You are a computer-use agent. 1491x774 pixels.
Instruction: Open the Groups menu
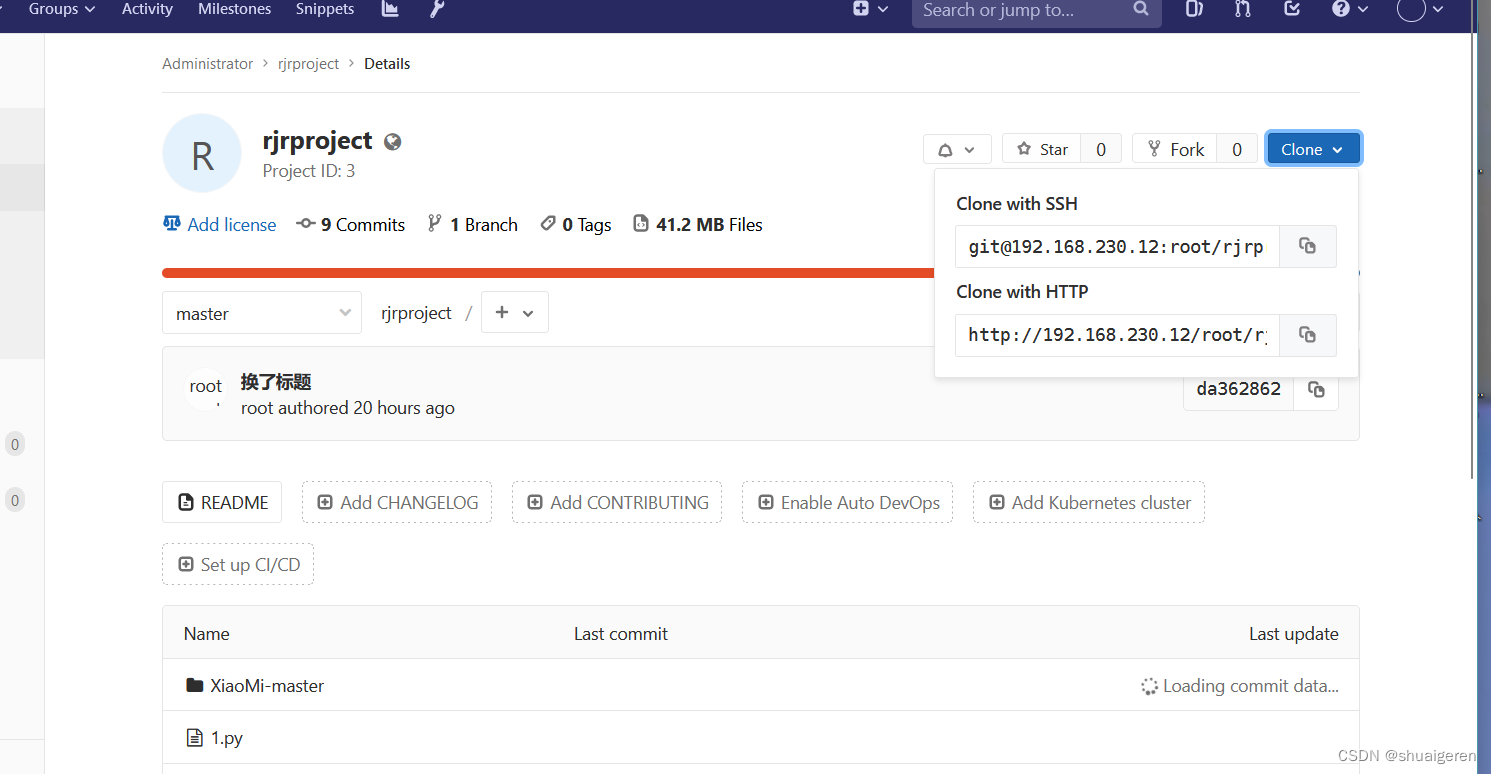[x=60, y=10]
